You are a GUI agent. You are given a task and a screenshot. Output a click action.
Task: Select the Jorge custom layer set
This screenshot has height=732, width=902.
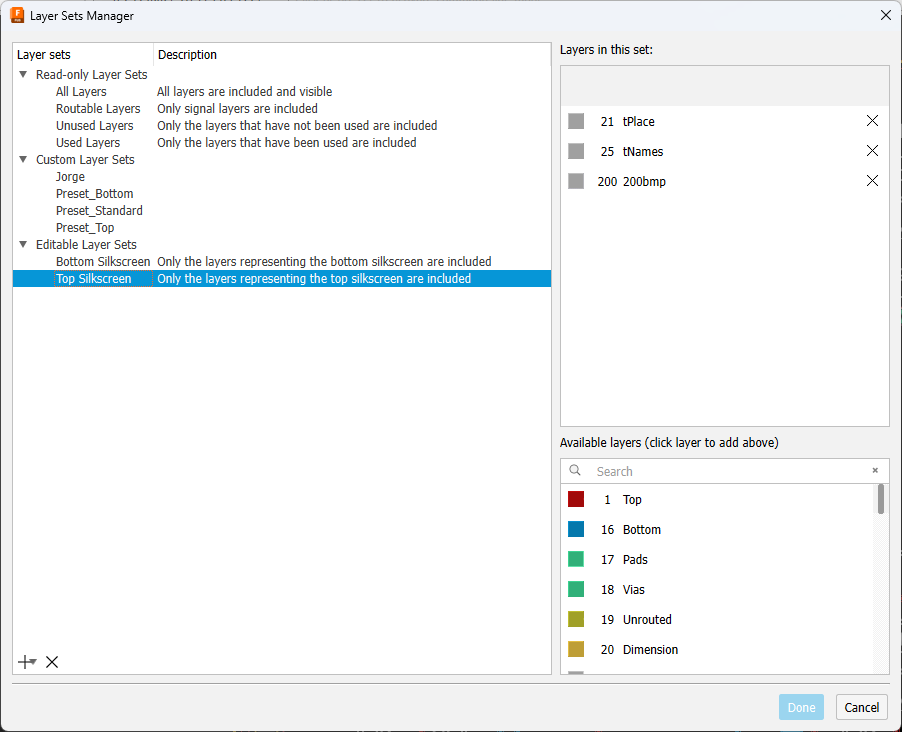tap(69, 176)
